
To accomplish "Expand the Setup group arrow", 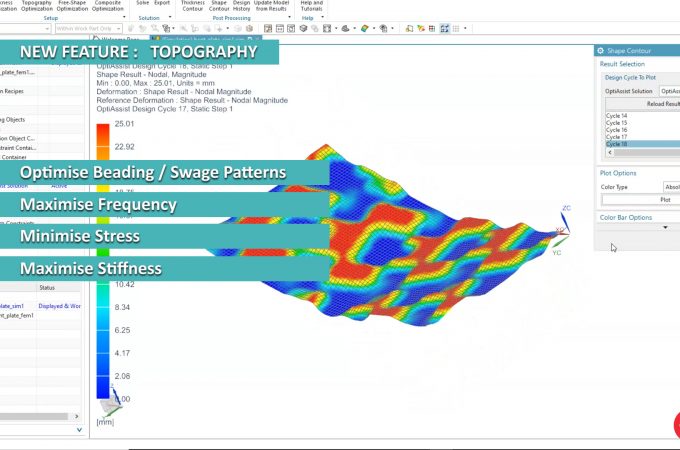I will (124, 17).
